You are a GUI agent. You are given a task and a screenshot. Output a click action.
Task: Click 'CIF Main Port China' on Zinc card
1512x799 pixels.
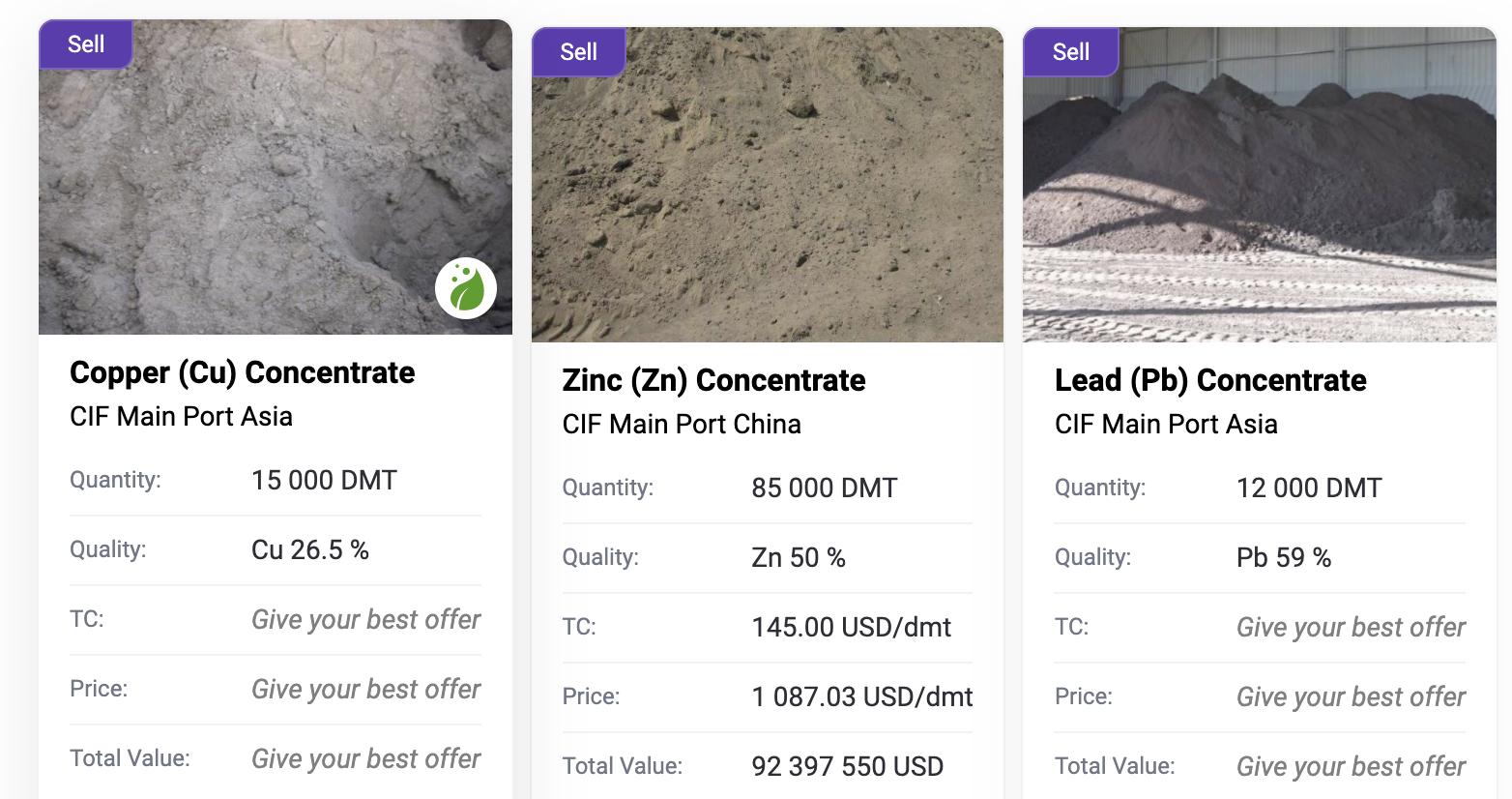[682, 424]
